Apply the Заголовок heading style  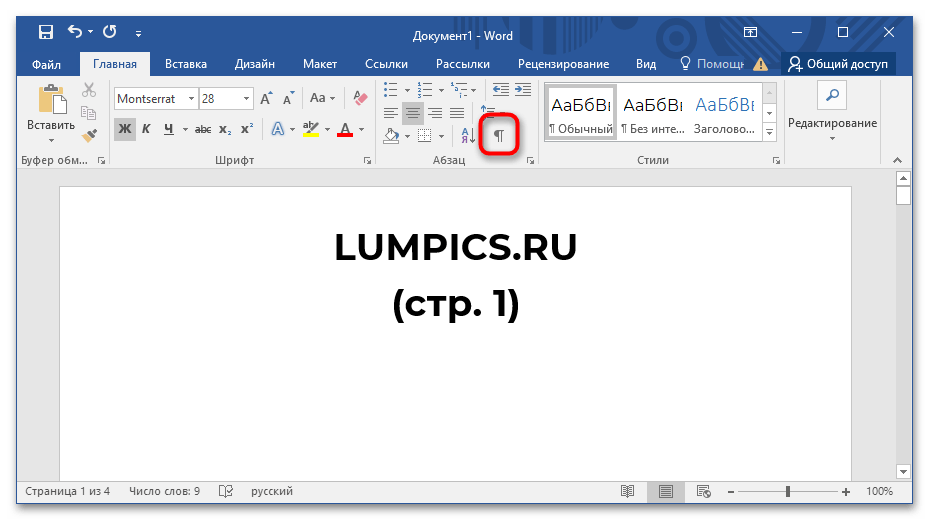tap(725, 112)
